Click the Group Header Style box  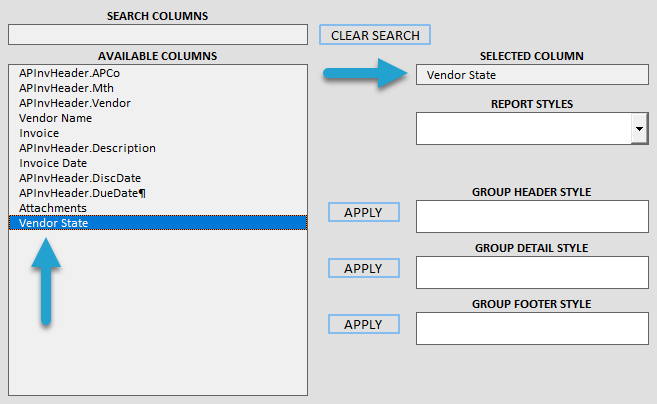(532, 217)
